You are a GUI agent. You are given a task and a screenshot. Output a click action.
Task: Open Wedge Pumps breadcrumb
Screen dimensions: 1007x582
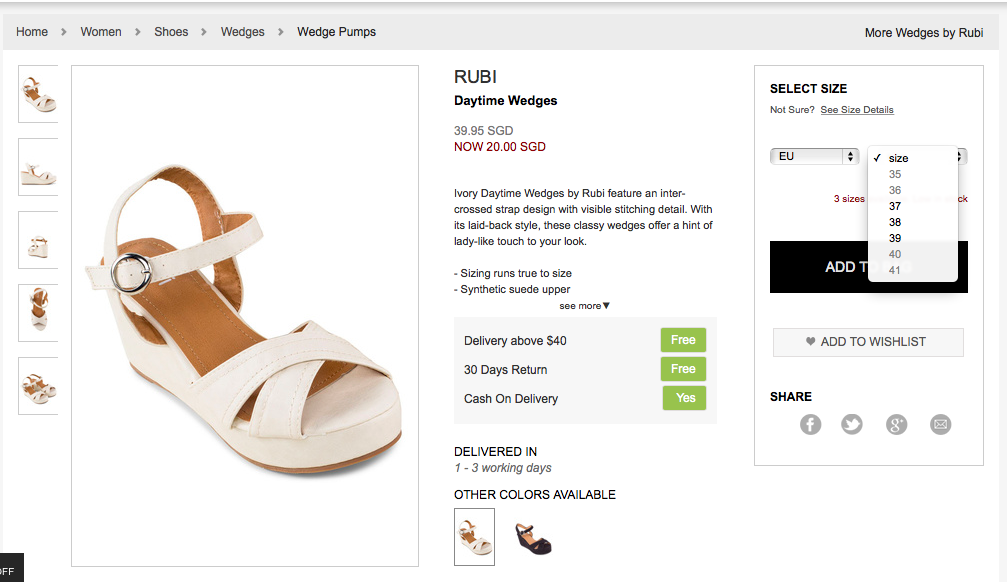point(337,31)
